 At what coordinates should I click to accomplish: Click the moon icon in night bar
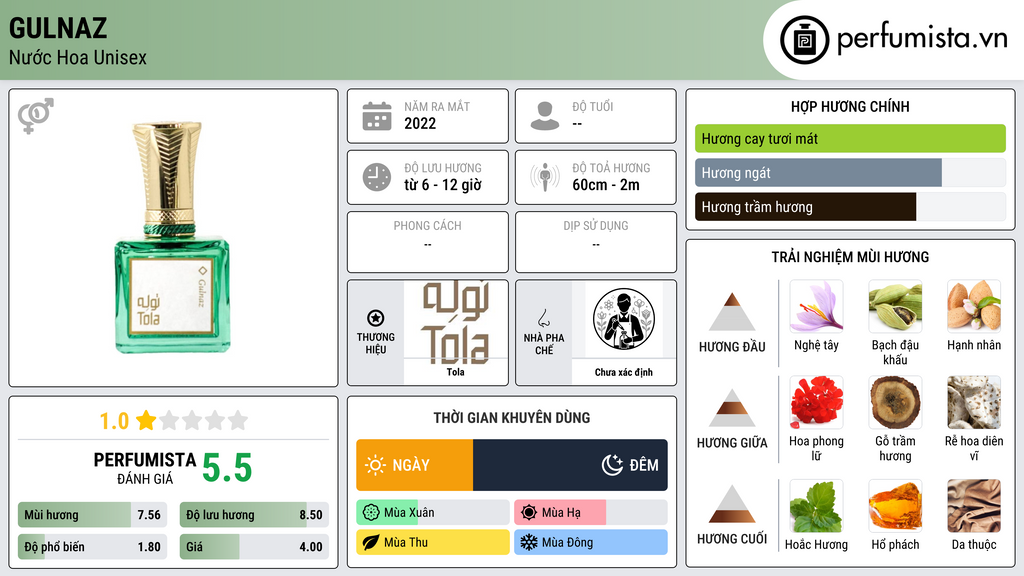[x=612, y=465]
